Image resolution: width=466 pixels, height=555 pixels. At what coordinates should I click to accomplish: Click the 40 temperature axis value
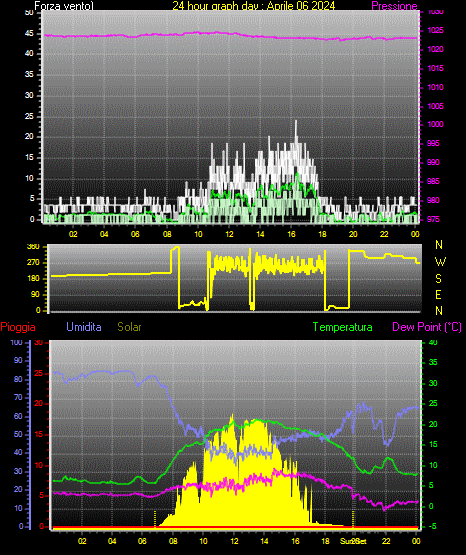pyautogui.click(x=433, y=343)
